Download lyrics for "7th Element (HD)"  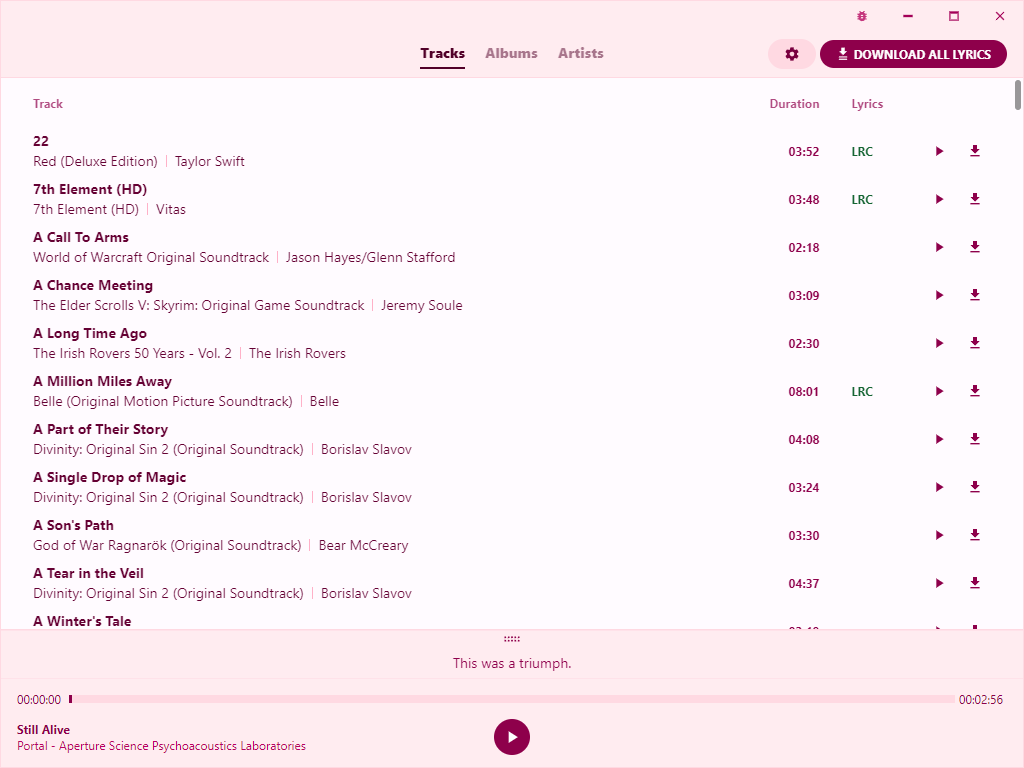(975, 199)
